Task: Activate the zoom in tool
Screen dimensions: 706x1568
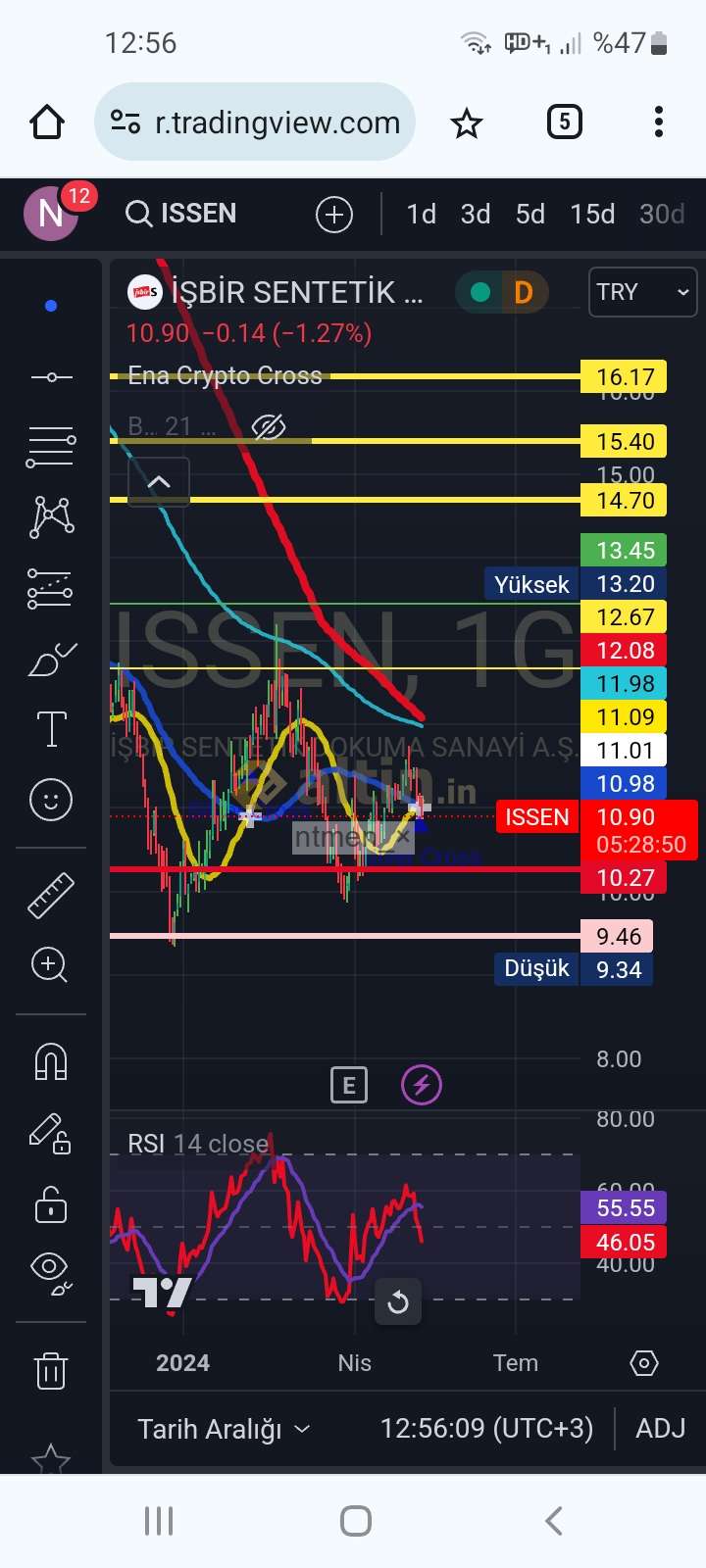Action: click(49, 965)
